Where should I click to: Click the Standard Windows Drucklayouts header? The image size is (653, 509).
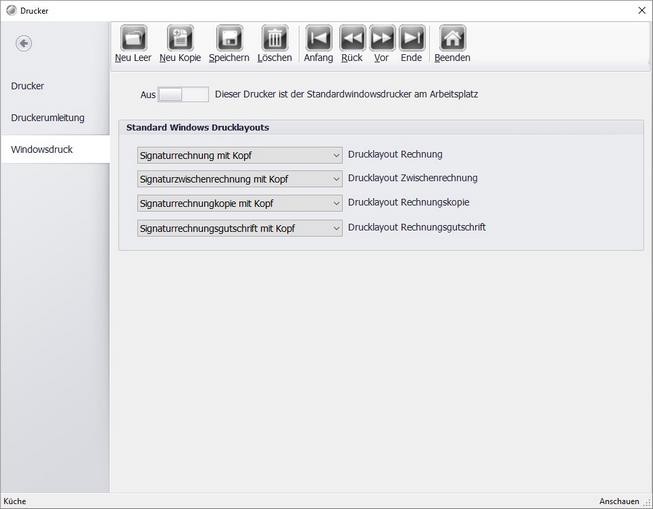pos(197,127)
